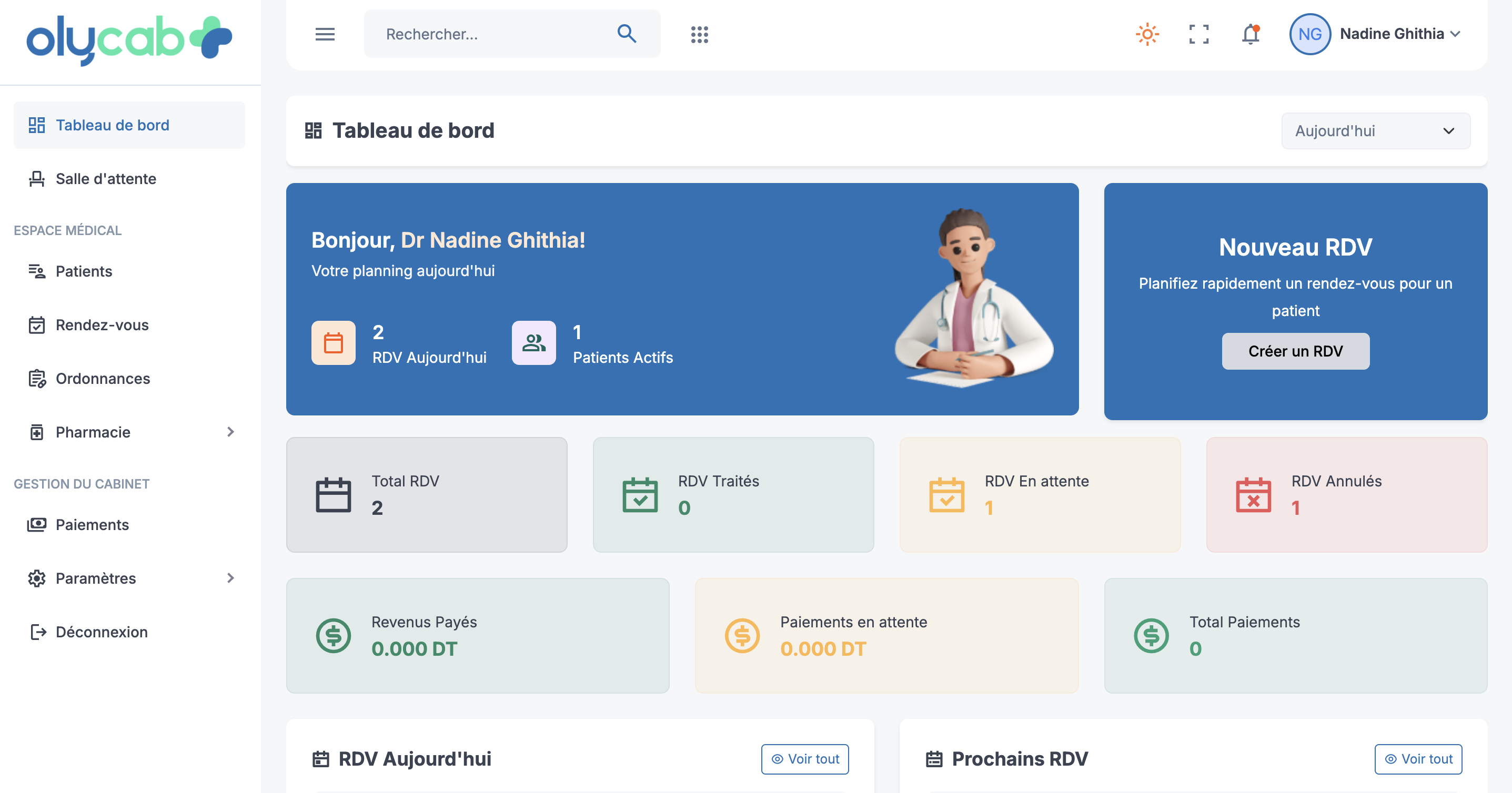This screenshot has height=793, width=1512.
Task: Click the Déconnexion logout icon
Action: pos(37,632)
